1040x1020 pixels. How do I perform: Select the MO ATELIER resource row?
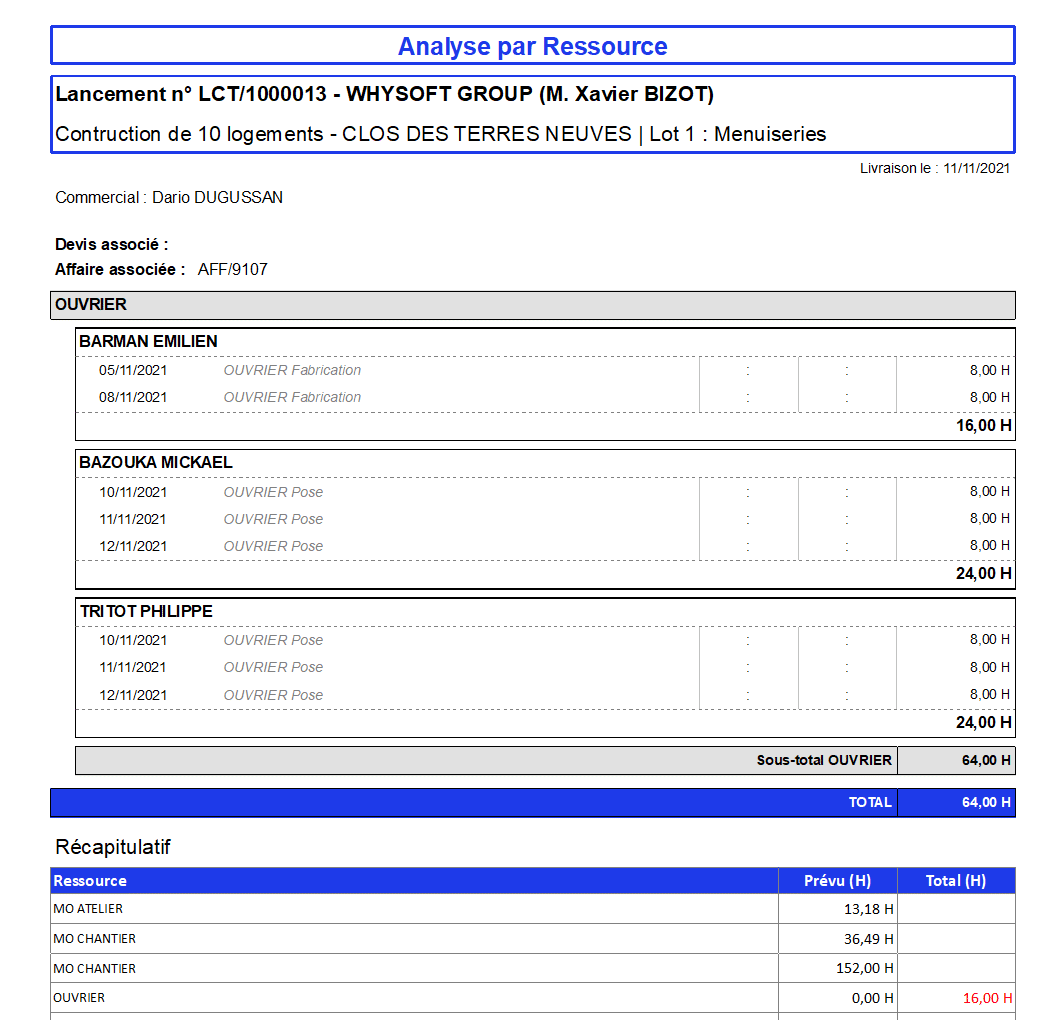[88, 909]
